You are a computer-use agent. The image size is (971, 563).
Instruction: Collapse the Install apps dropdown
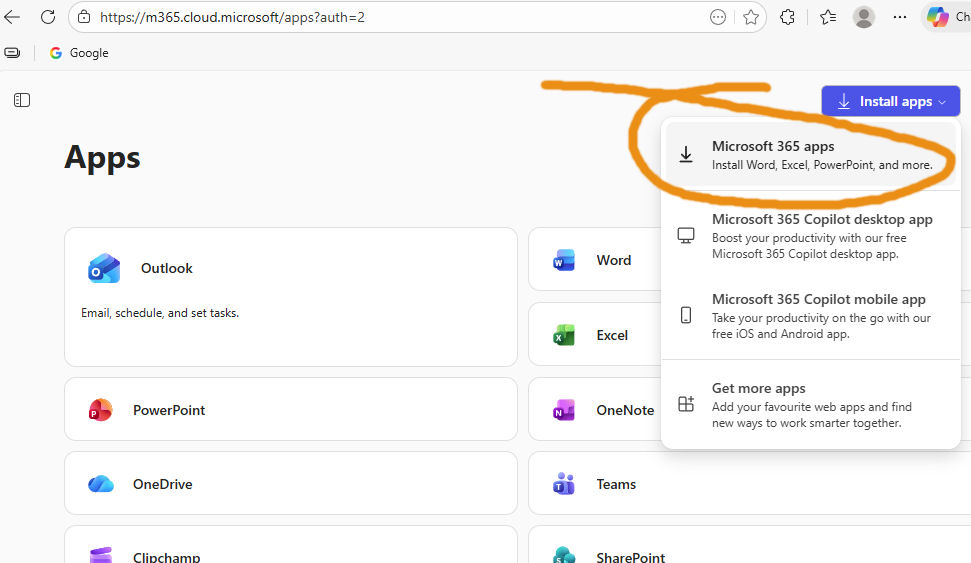(890, 101)
